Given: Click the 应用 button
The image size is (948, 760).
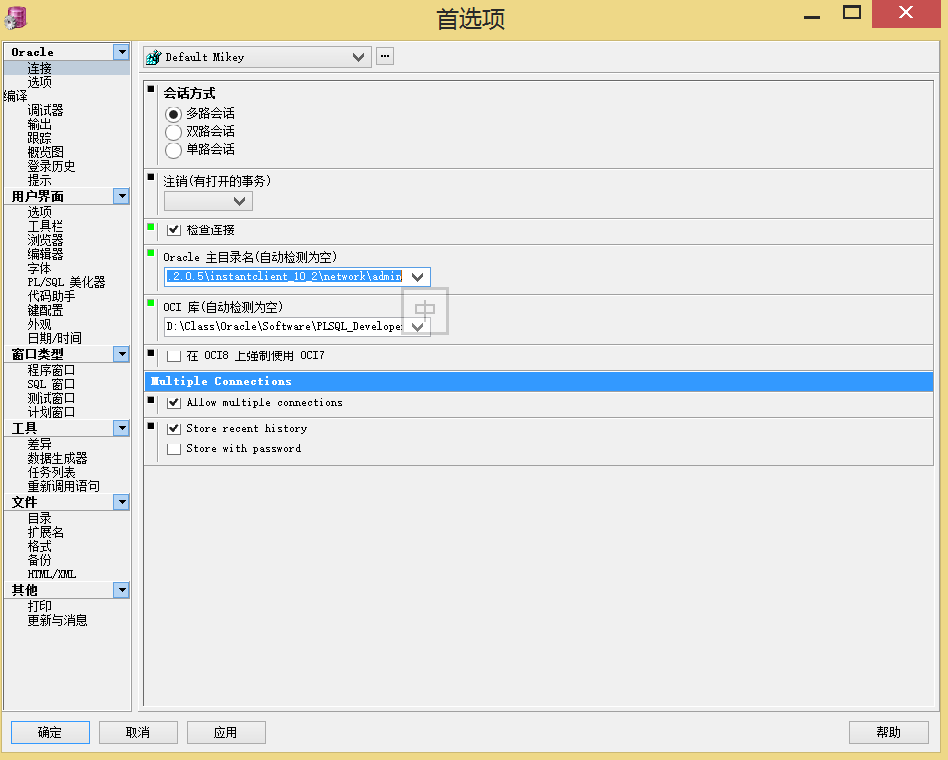Looking at the screenshot, I should [x=226, y=732].
